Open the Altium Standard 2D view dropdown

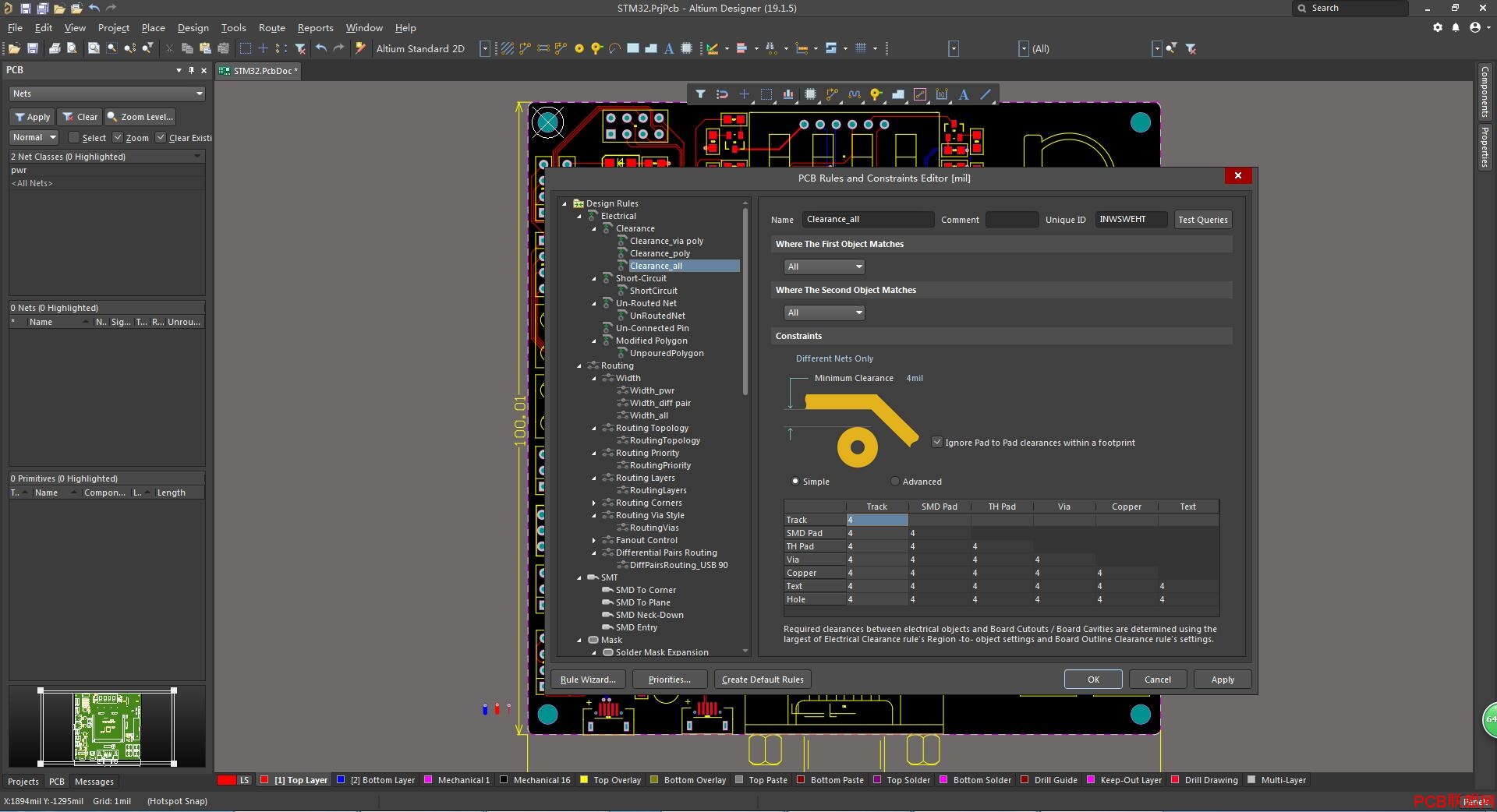click(x=484, y=48)
